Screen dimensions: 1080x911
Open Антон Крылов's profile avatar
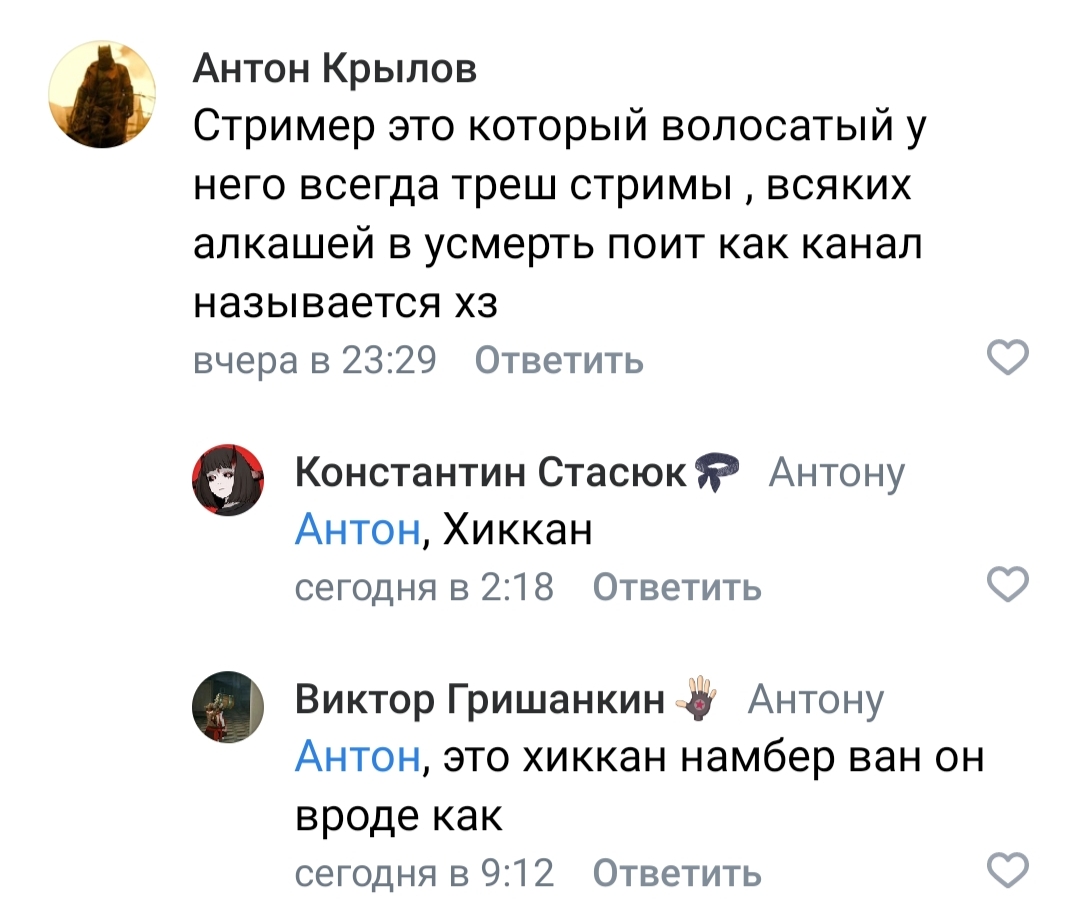pyautogui.click(x=101, y=97)
